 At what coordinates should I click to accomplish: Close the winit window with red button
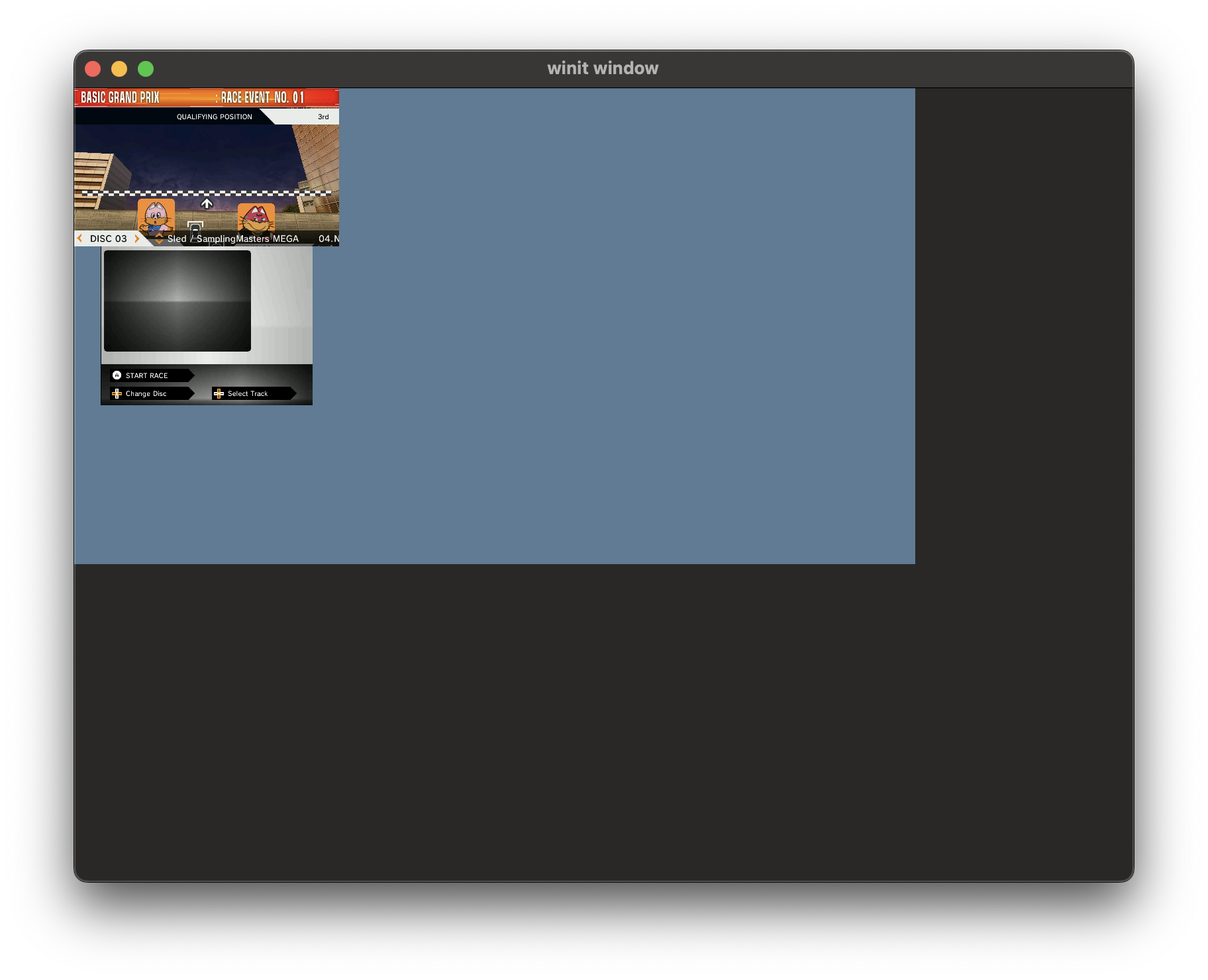(93, 69)
